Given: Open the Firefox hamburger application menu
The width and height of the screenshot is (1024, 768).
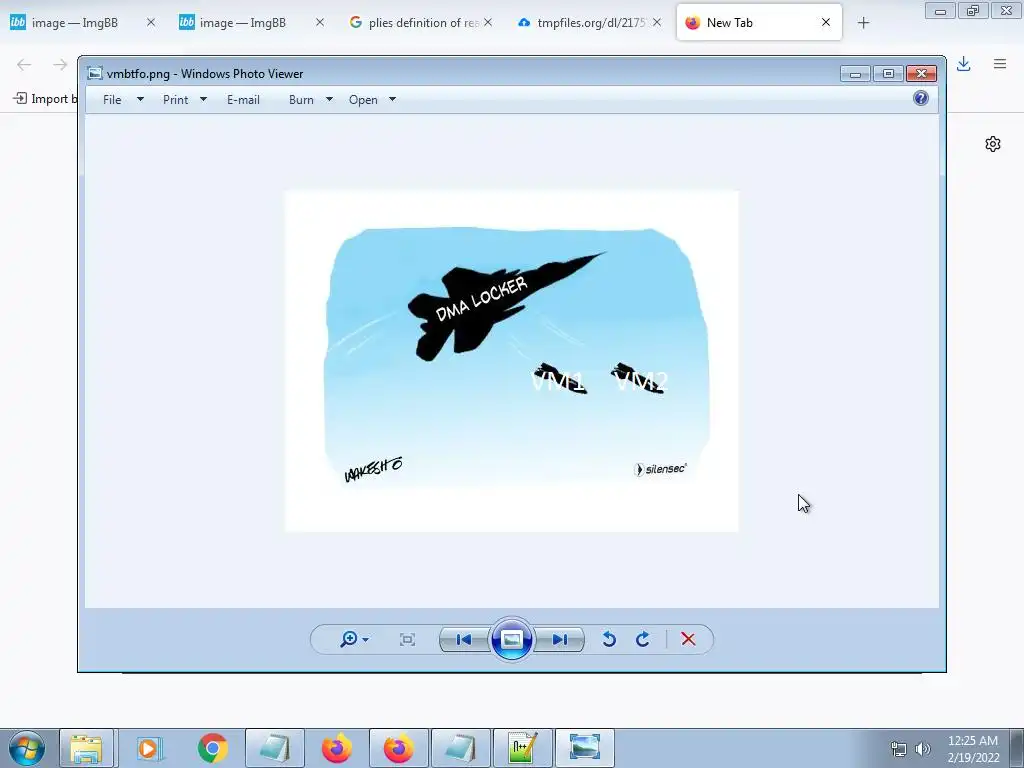Looking at the screenshot, I should [1000, 64].
